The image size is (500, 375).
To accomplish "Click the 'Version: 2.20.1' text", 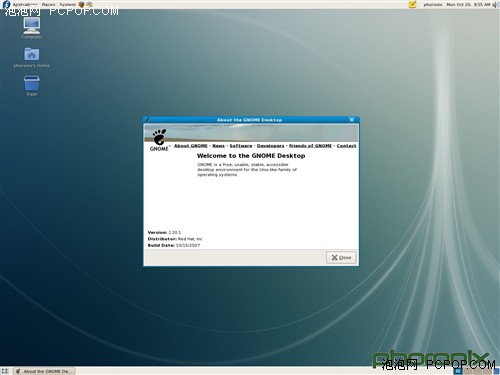I will [164, 232].
